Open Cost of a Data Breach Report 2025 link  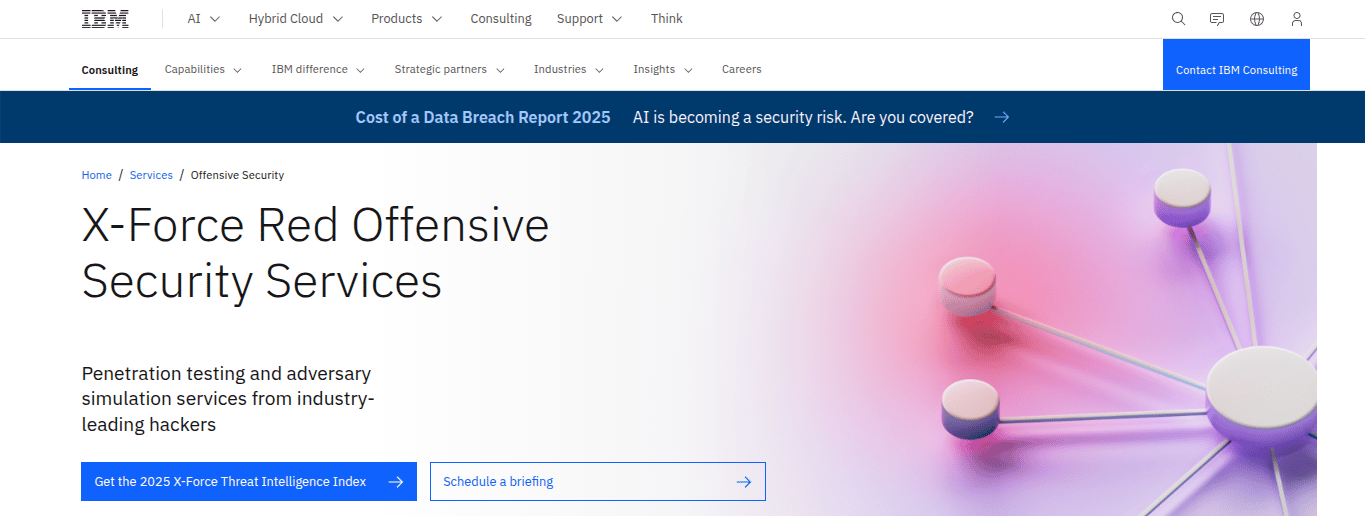[483, 117]
